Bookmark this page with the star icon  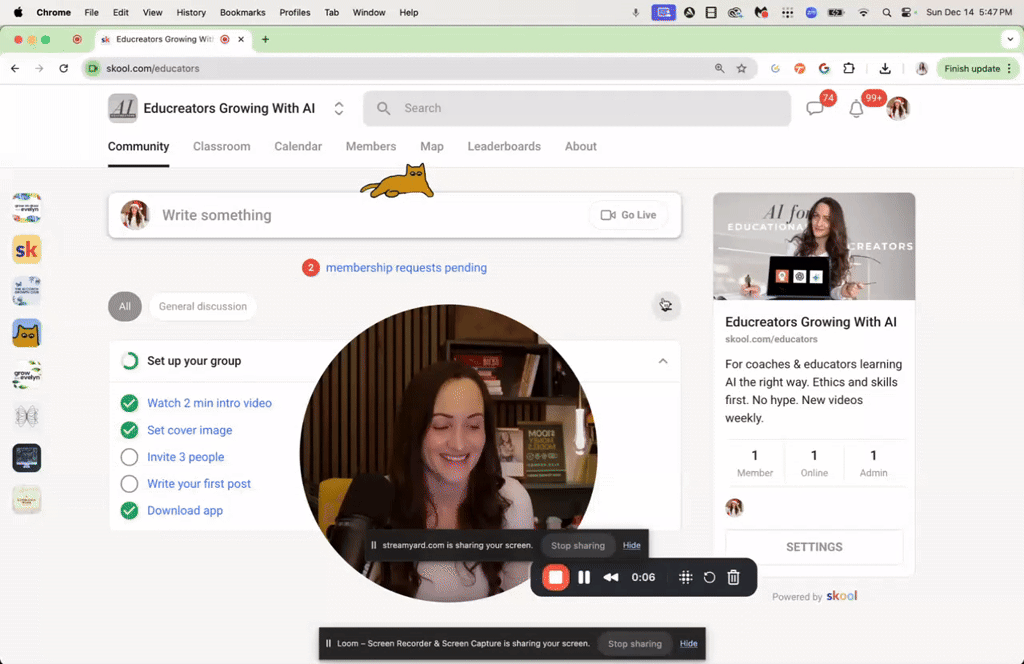click(741, 69)
